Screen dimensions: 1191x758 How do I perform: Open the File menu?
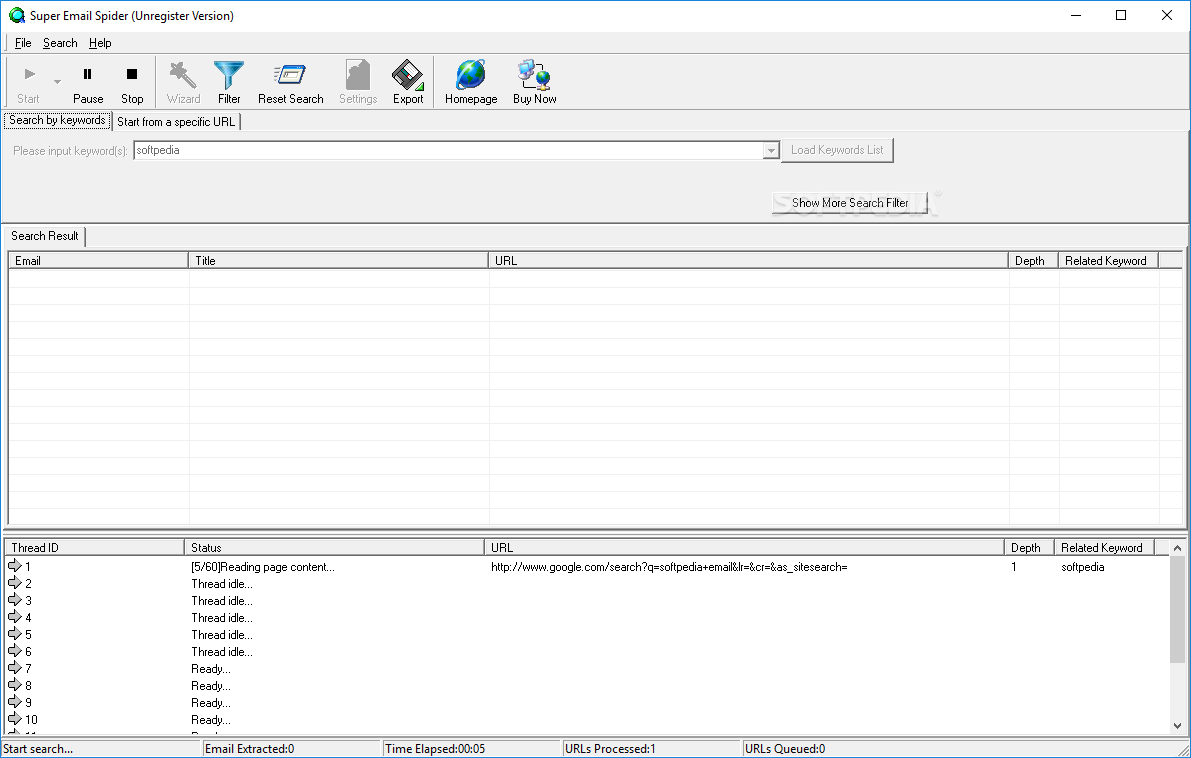(23, 43)
